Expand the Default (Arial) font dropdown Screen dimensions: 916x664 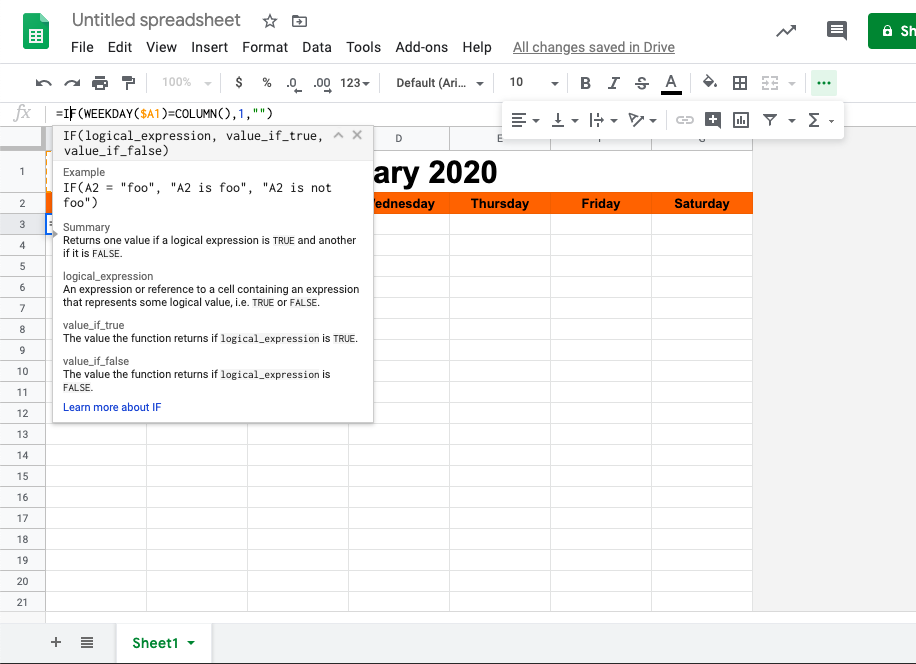(440, 83)
